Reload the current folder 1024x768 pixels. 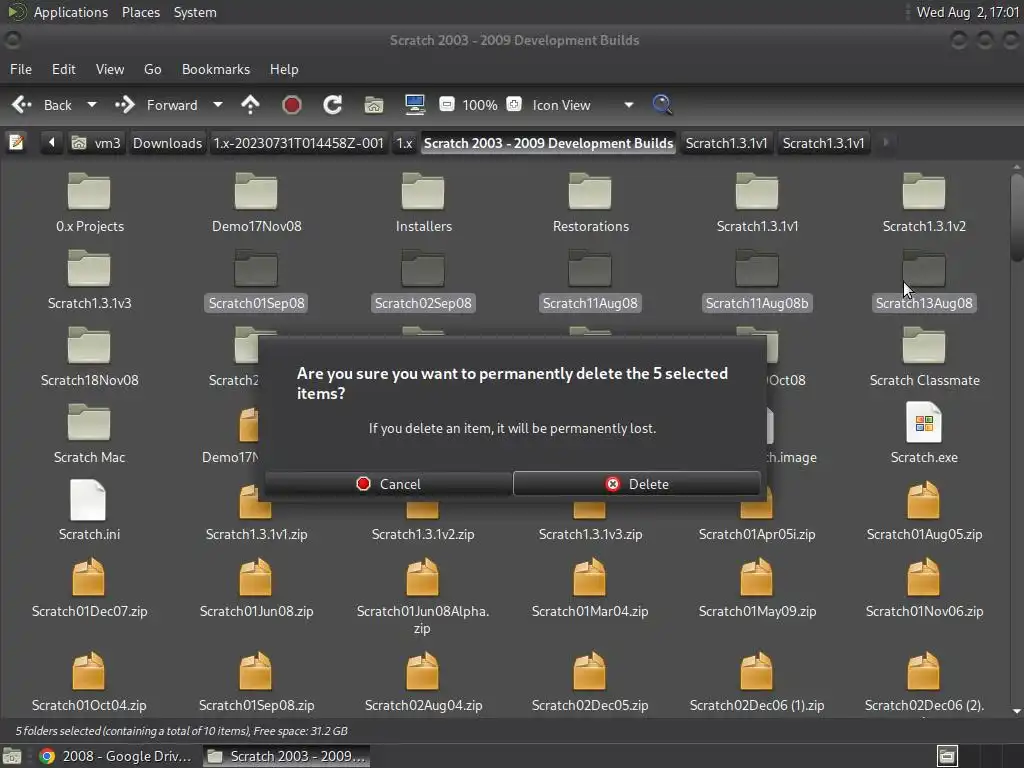point(332,104)
